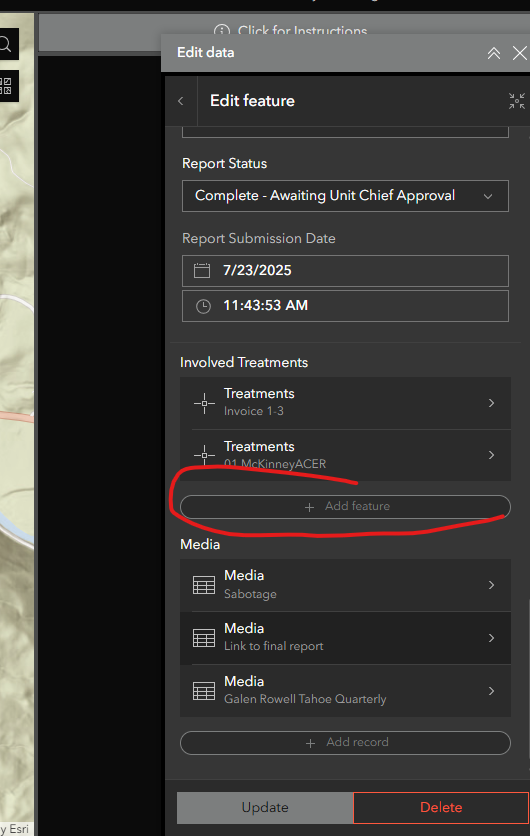Click the clock icon in time field

pyautogui.click(x=203, y=306)
